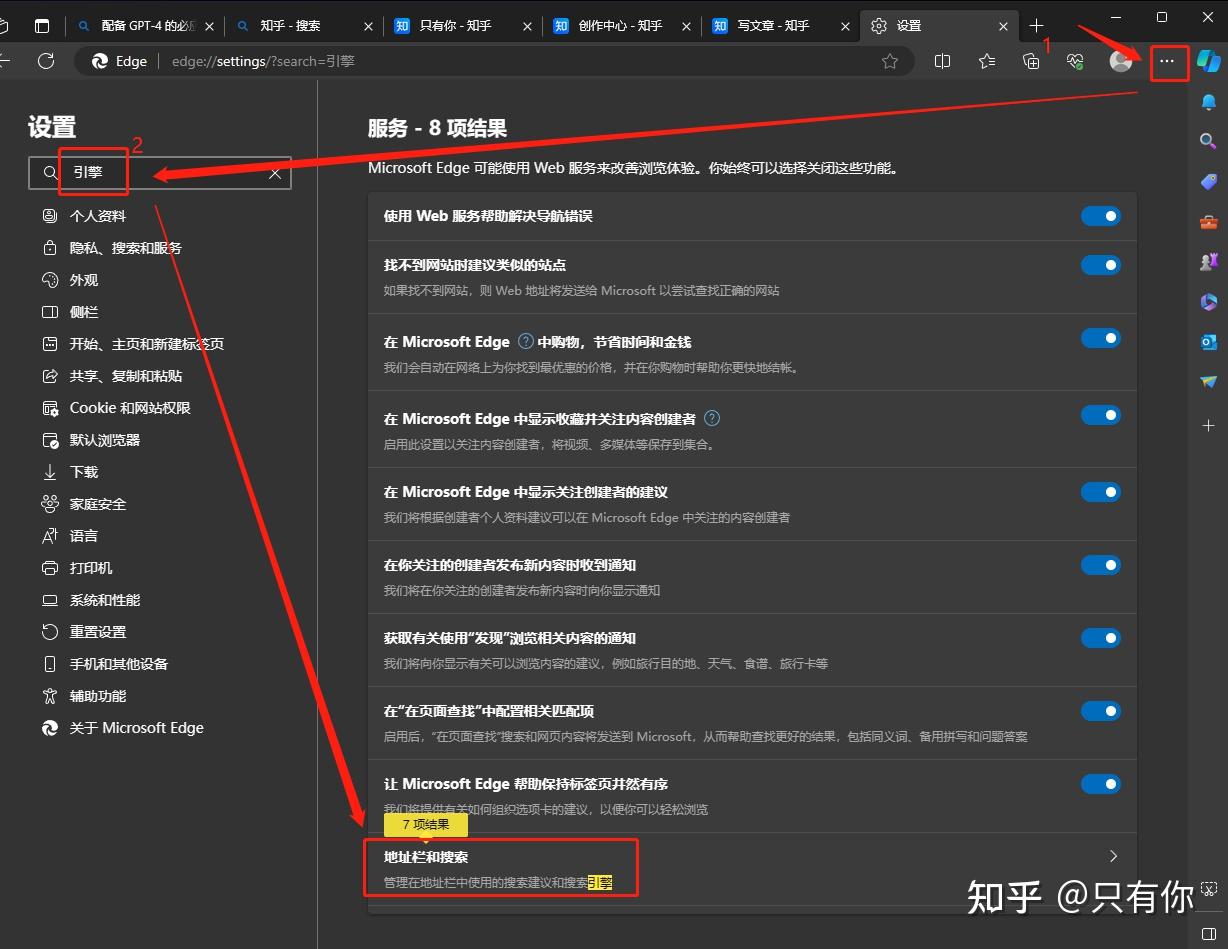Clear the settings search box

pyautogui.click(x=275, y=173)
